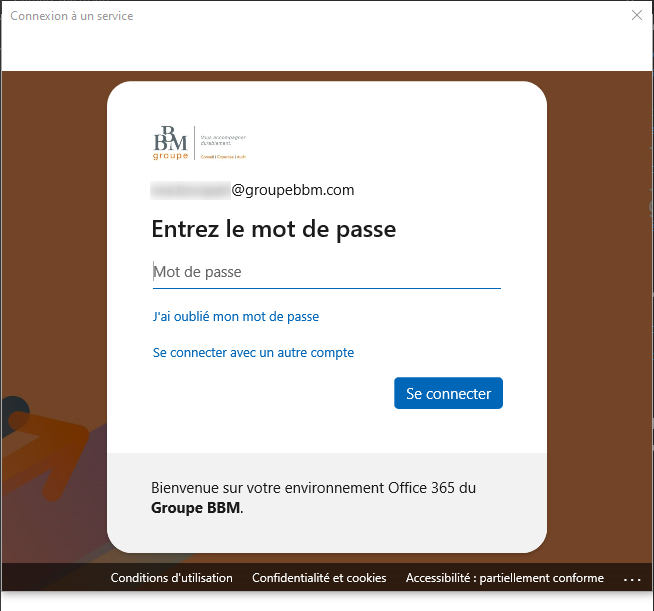The width and height of the screenshot is (654, 611).
Task: Choose Se connecter avec un autre compte
Action: [253, 352]
